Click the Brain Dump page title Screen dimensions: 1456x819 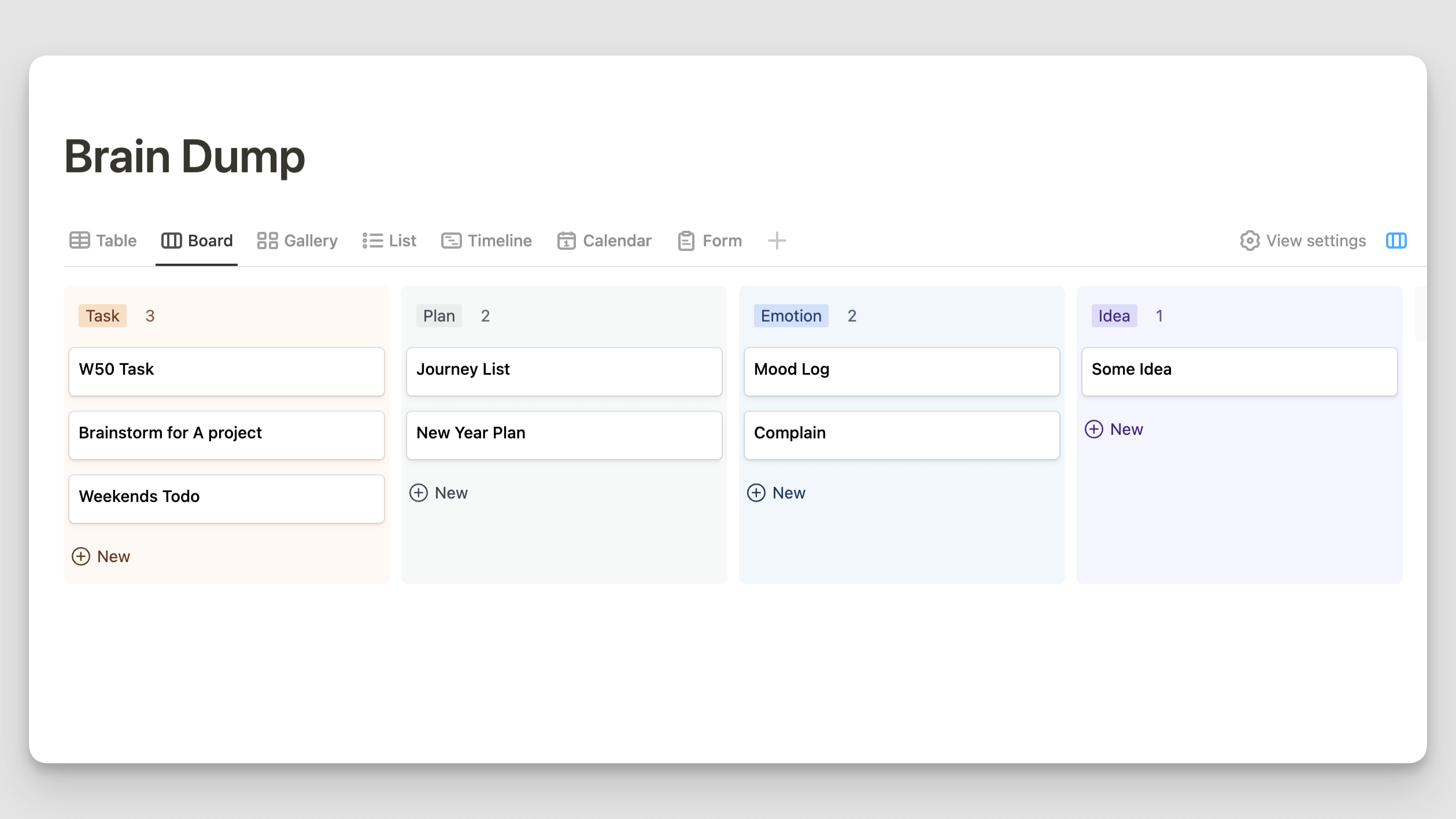tap(184, 157)
